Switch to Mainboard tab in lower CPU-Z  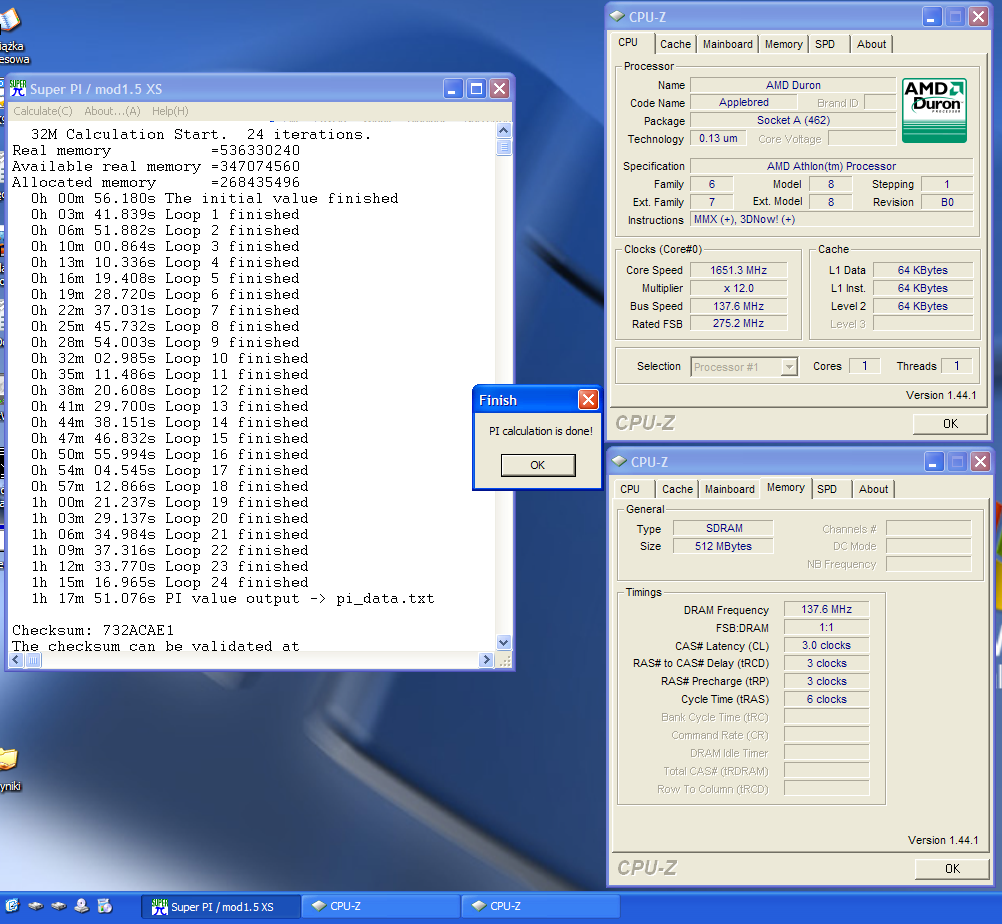pos(730,489)
